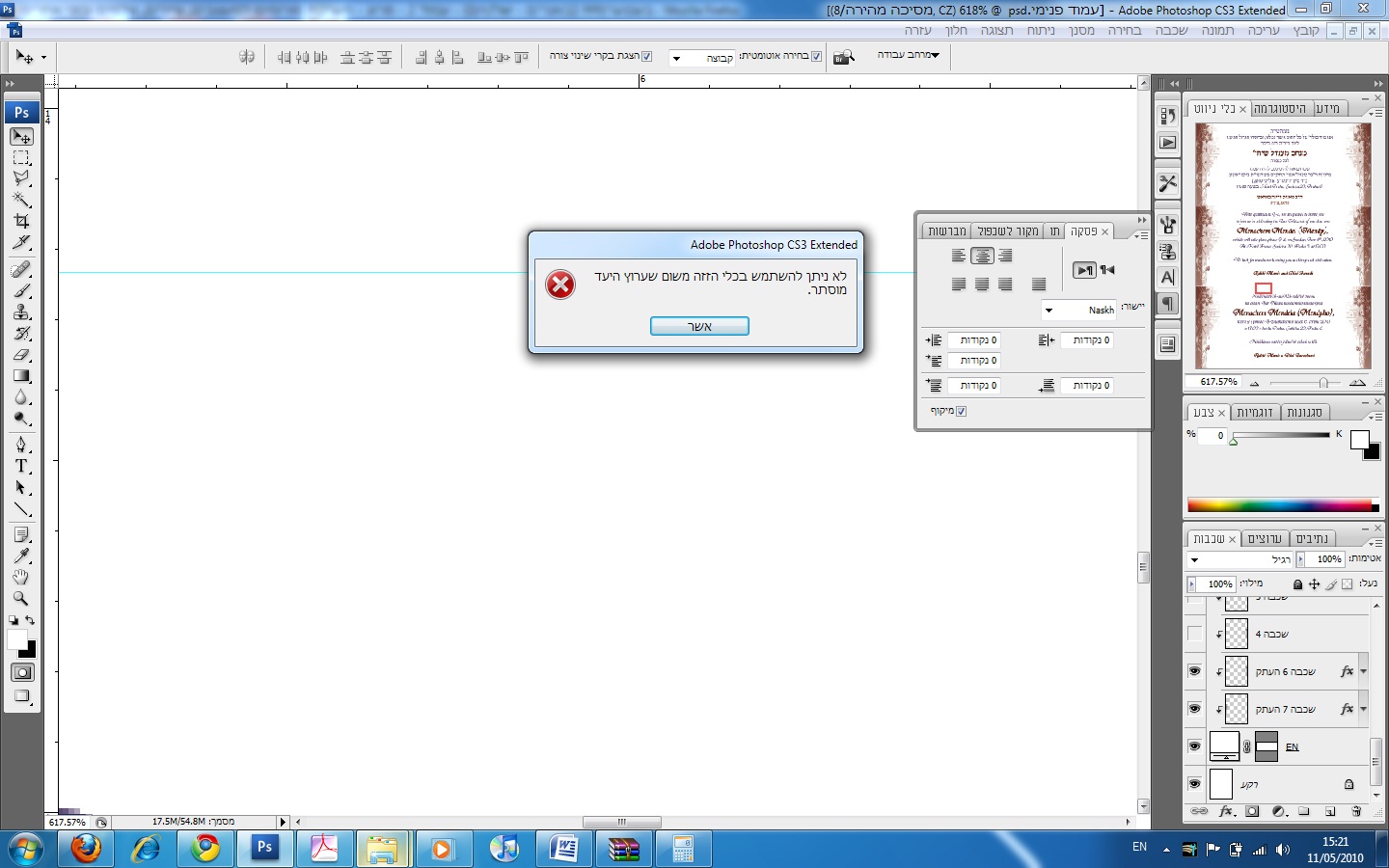Select the Magic Wand tool
Image resolution: width=1389 pixels, height=868 pixels.
21,200
